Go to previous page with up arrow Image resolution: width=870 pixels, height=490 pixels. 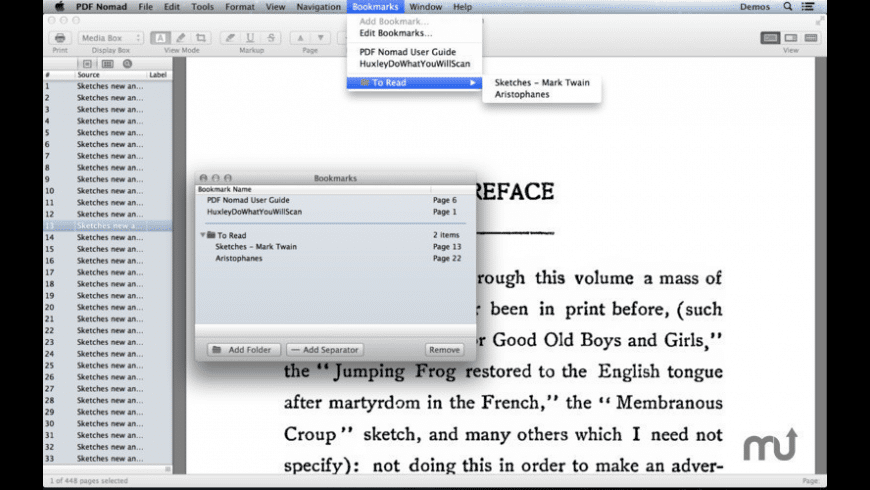coord(300,38)
